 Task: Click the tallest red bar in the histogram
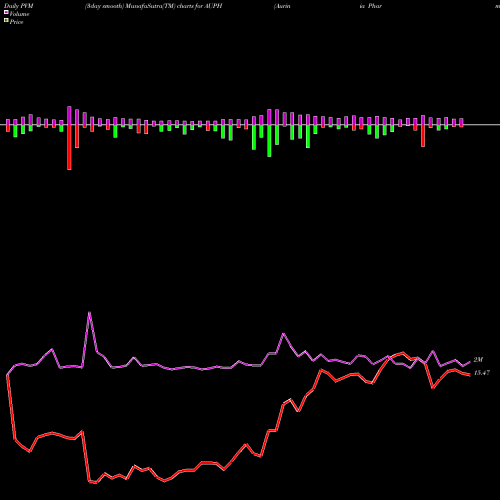click(x=69, y=147)
